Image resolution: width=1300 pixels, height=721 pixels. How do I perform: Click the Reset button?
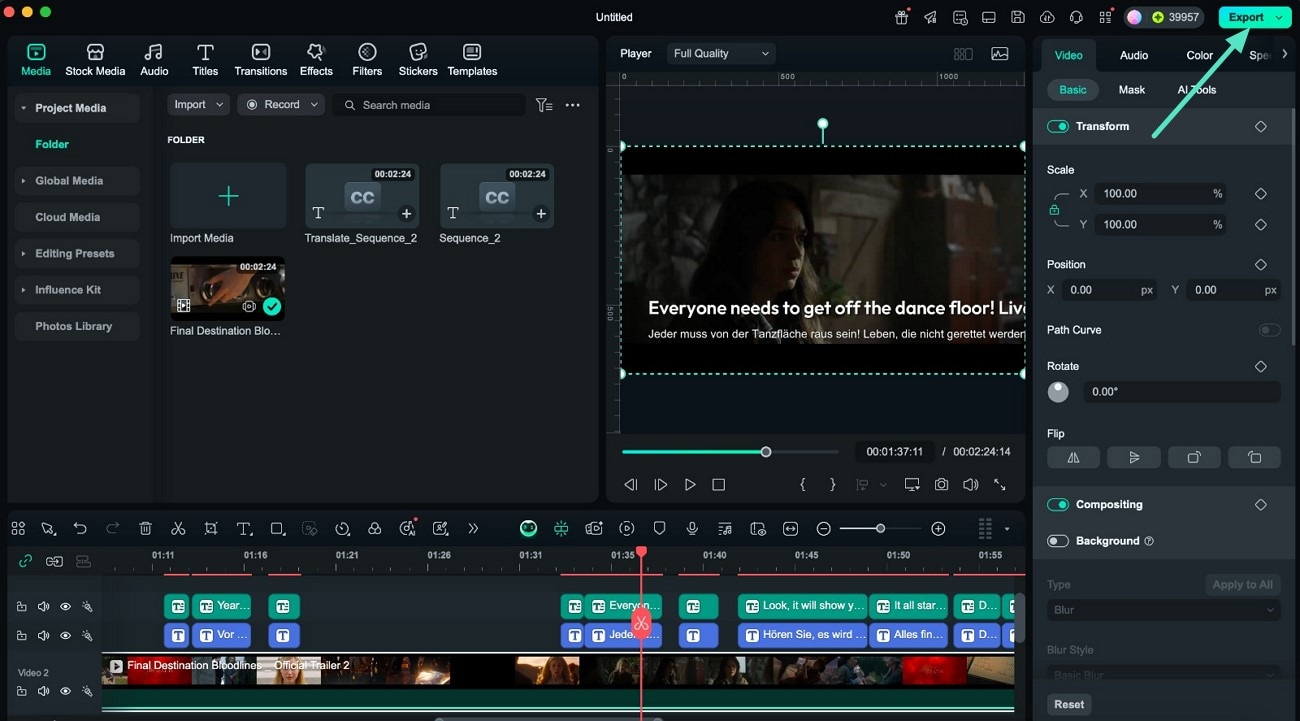1069,704
